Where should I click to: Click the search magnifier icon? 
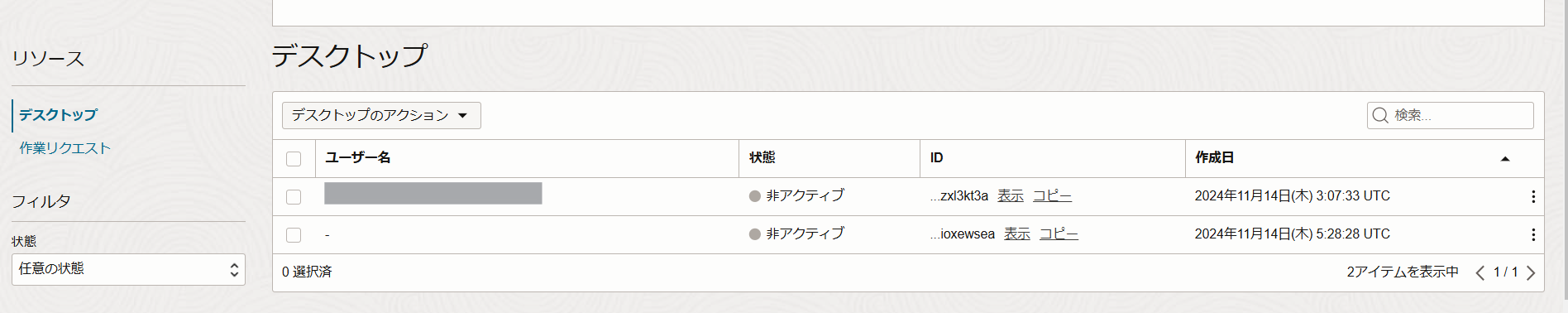(1379, 115)
